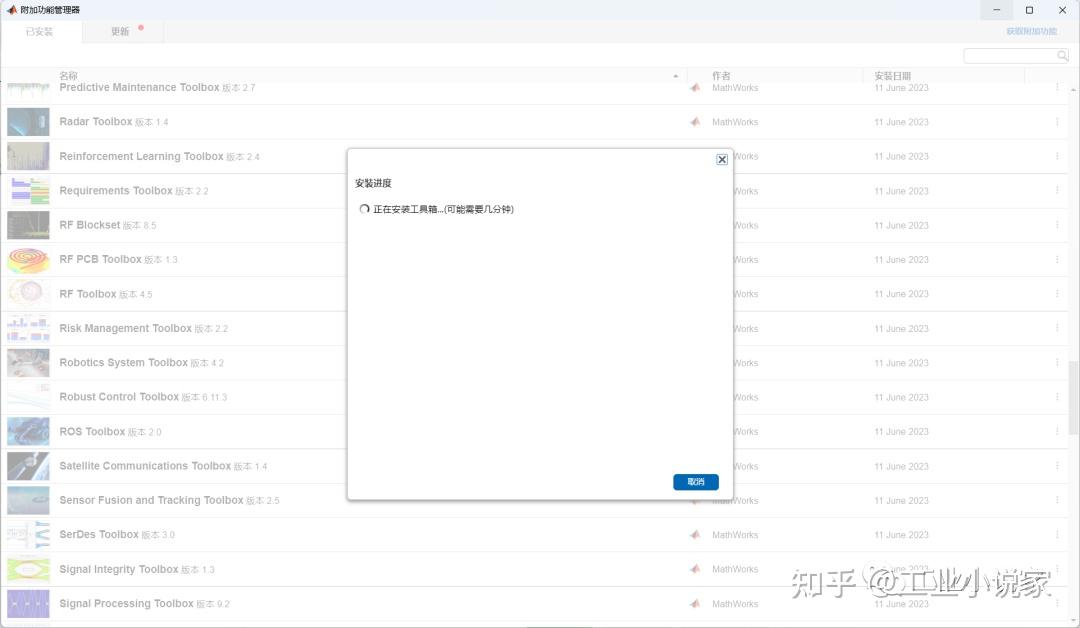The image size is (1080, 628).
Task: Click the SerDes Toolbox icon
Action: pyautogui.click(x=28, y=534)
